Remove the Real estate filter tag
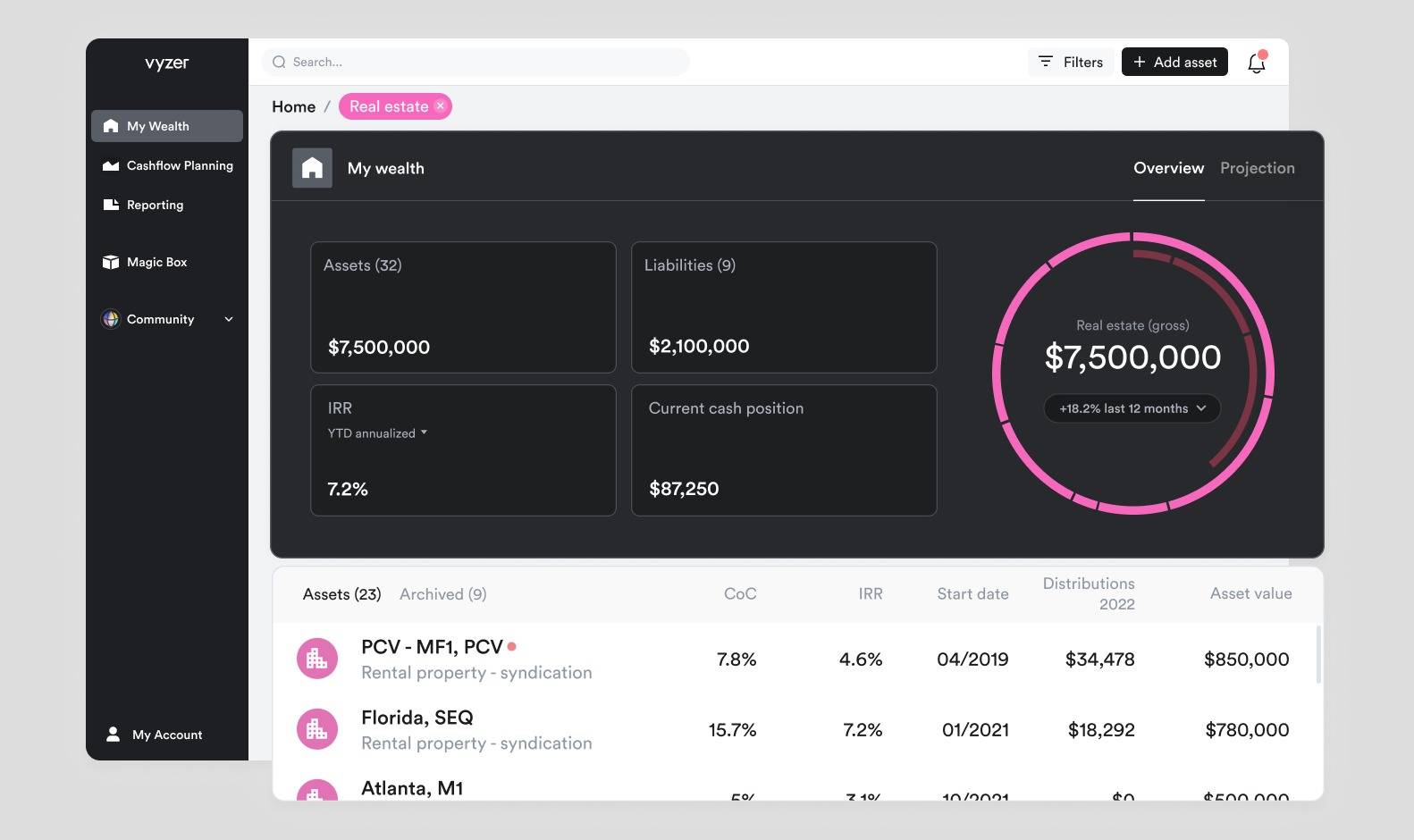The width and height of the screenshot is (1414, 840). [440, 106]
